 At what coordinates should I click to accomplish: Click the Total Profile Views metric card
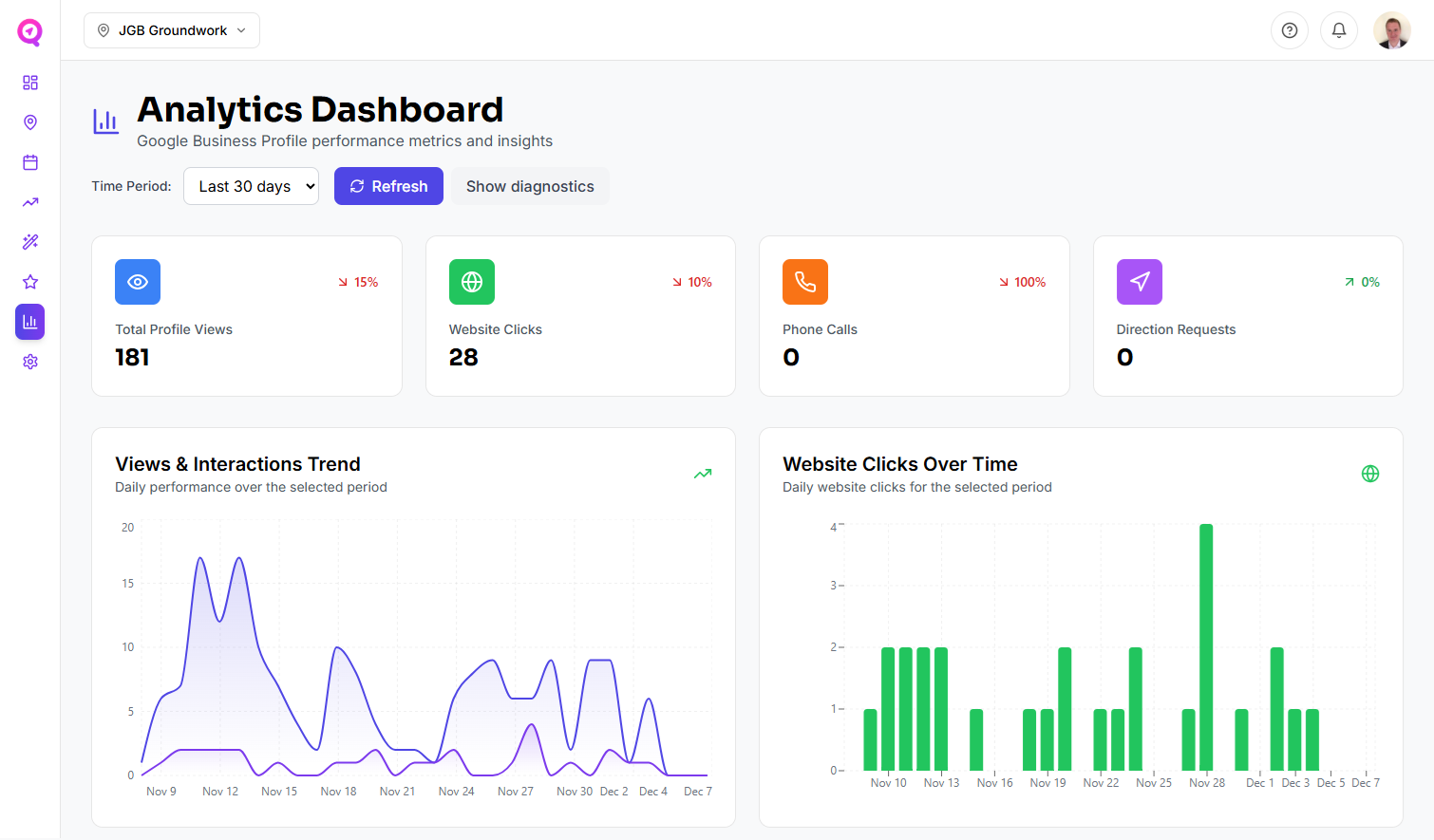pos(246,316)
